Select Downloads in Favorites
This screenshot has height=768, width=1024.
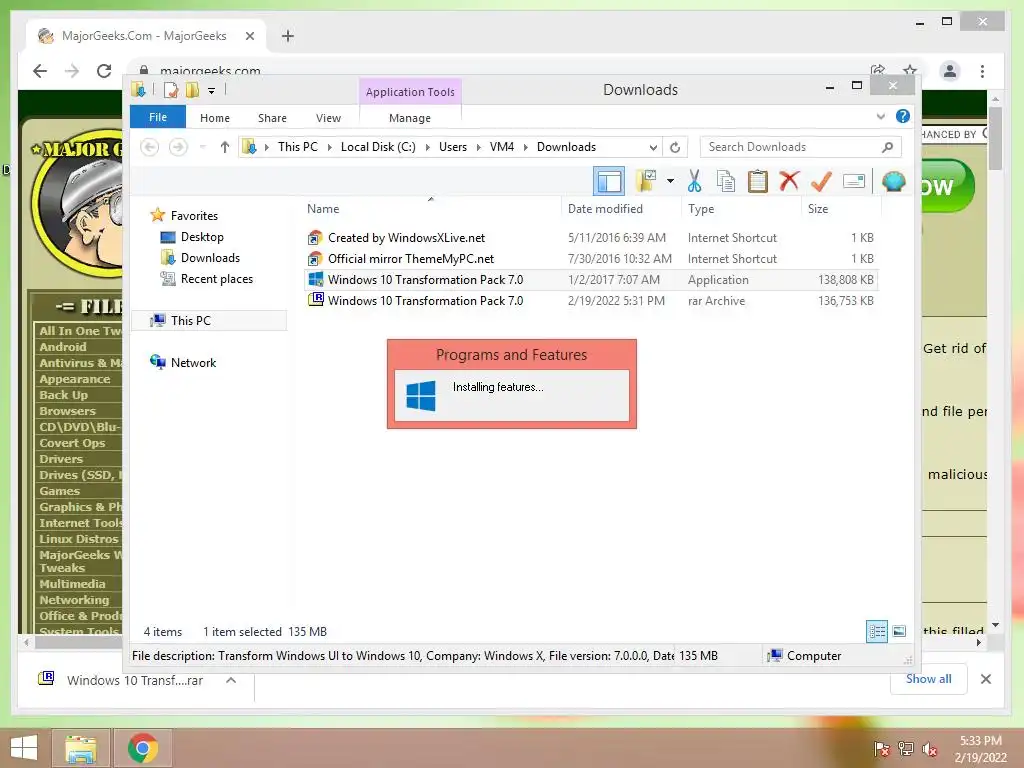210,258
